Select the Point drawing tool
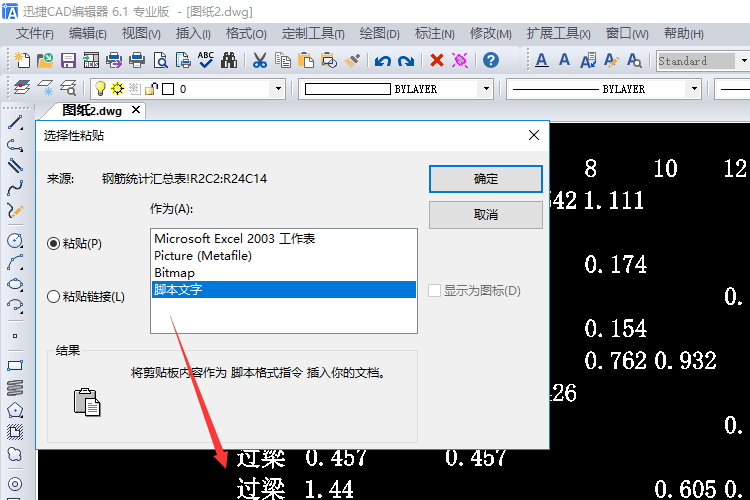 click(15, 336)
